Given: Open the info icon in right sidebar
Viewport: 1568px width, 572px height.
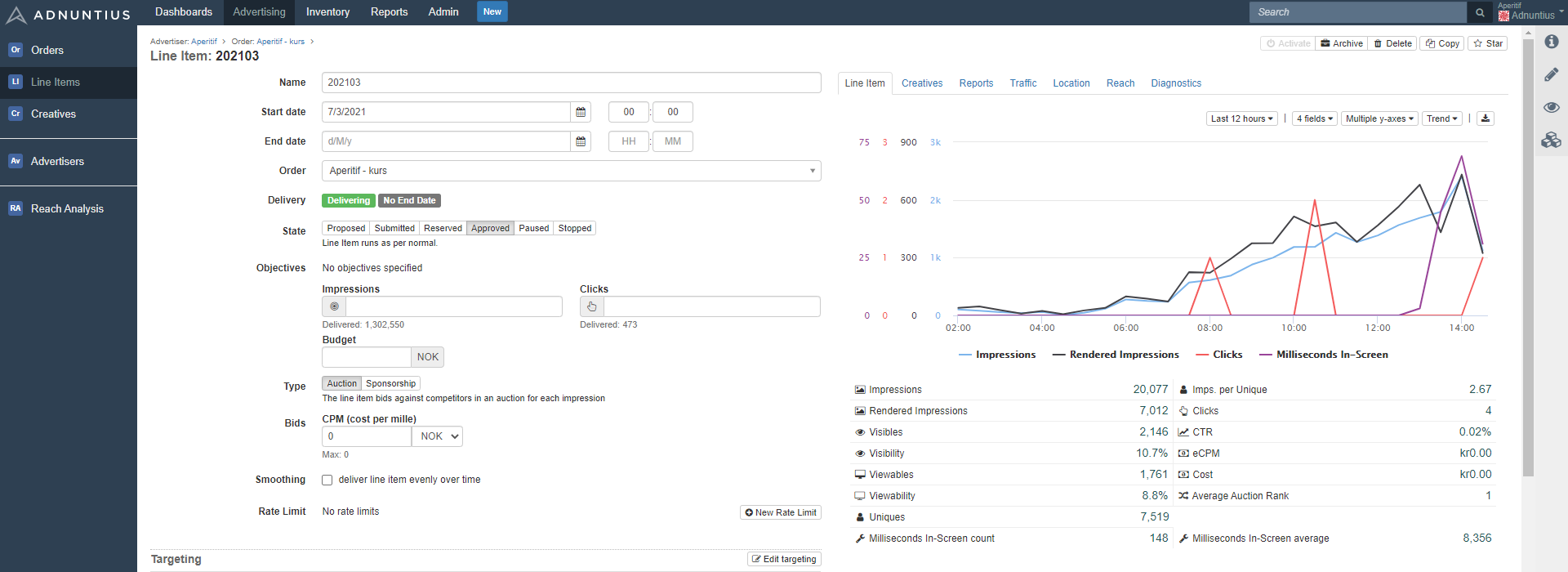Looking at the screenshot, I should click(1551, 42).
